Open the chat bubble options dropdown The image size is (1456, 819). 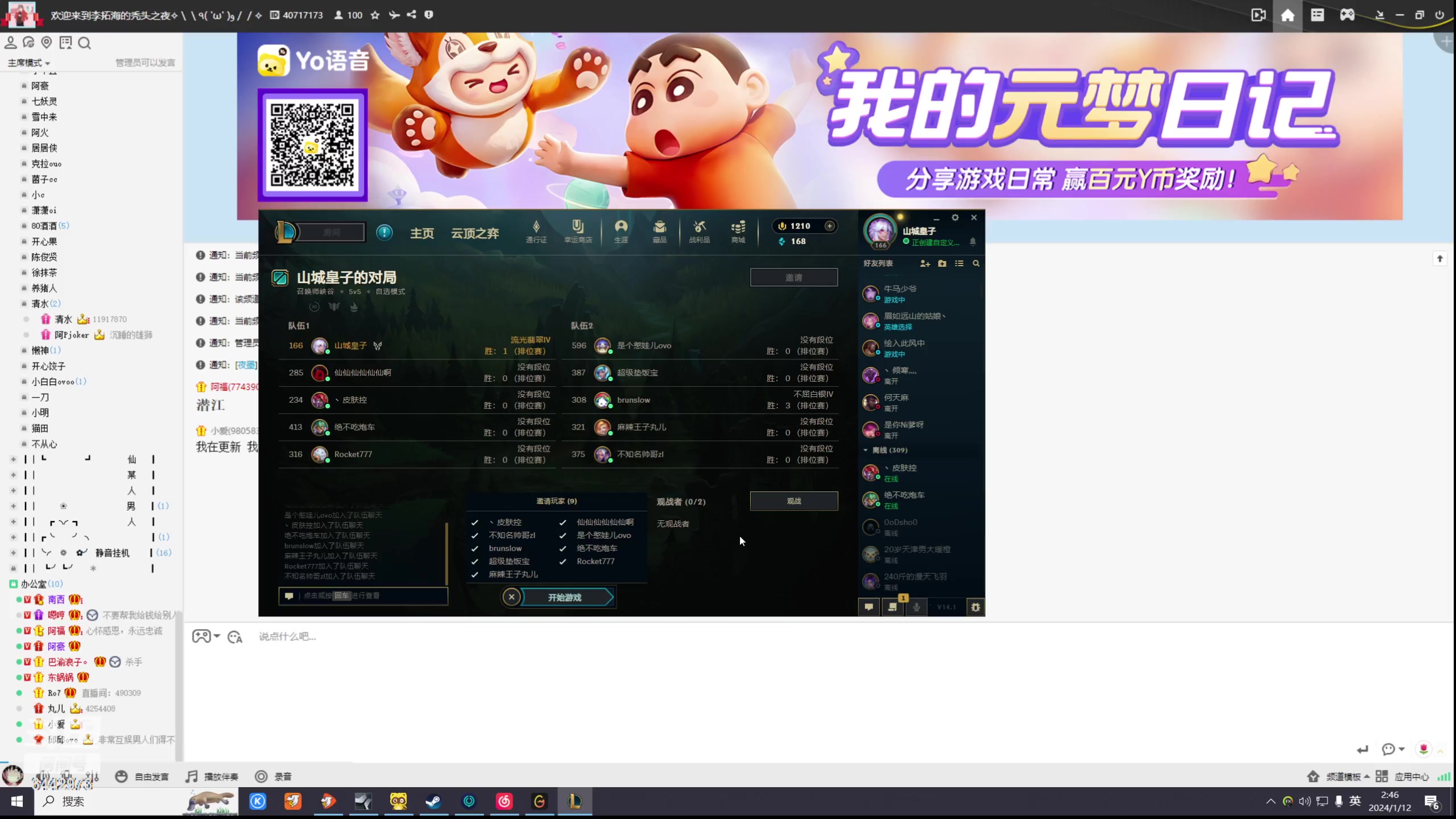[1401, 749]
